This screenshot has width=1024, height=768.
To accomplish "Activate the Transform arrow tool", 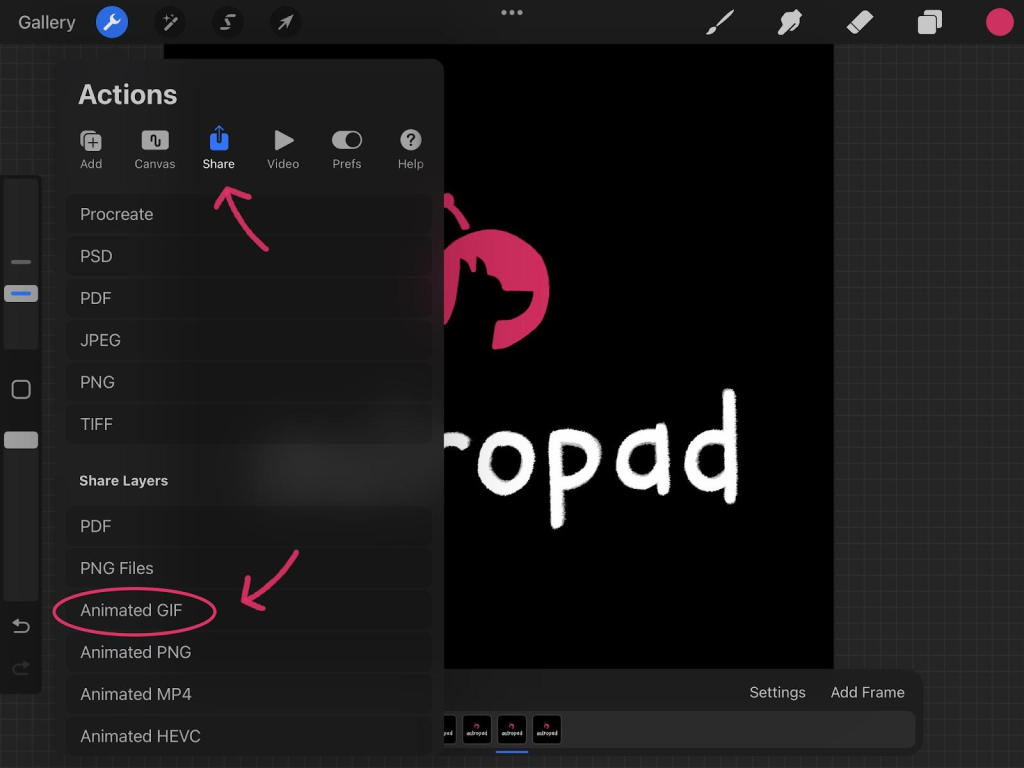I will (285, 22).
